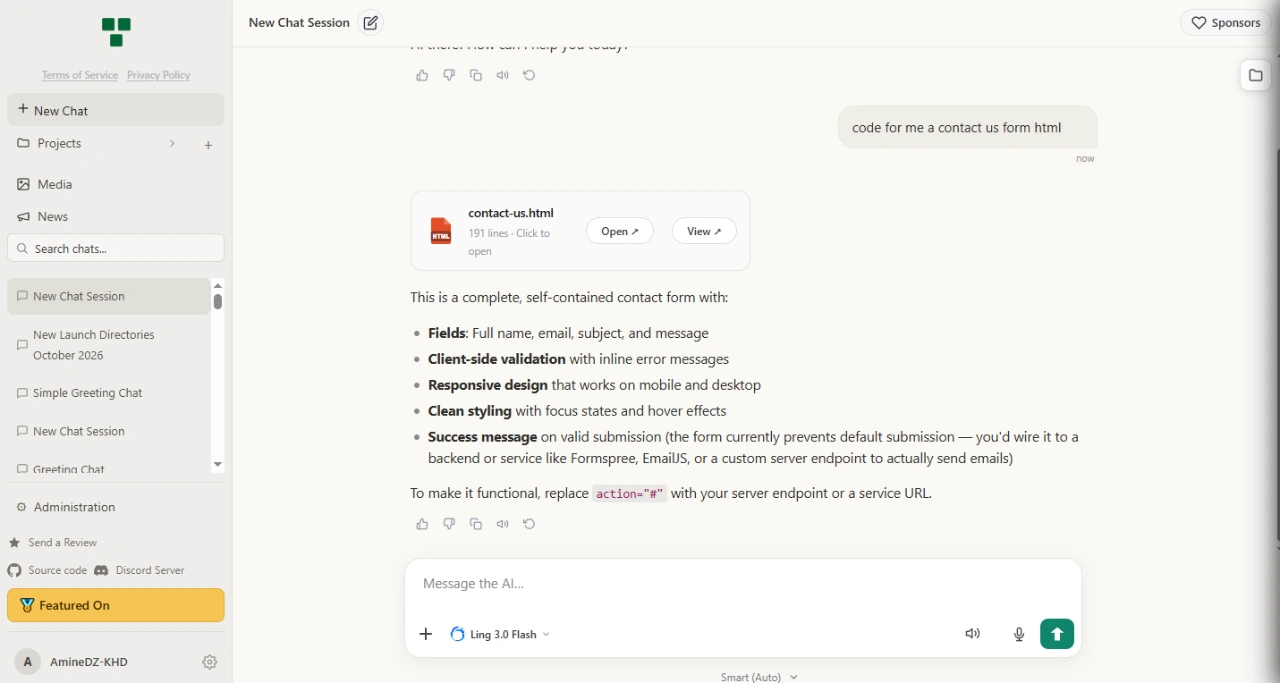The height and width of the screenshot is (683, 1280).
Task: Regenerate the contact form response
Action: [x=530, y=524]
